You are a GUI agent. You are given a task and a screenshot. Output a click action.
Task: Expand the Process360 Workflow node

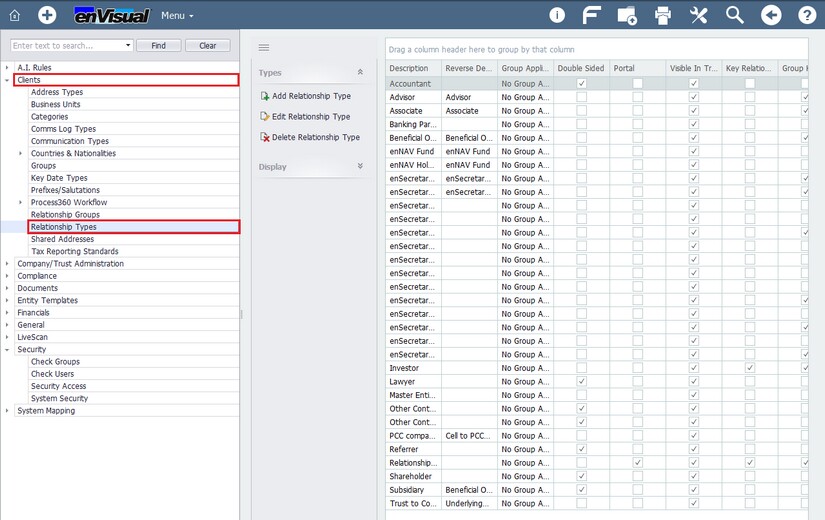coord(21,202)
